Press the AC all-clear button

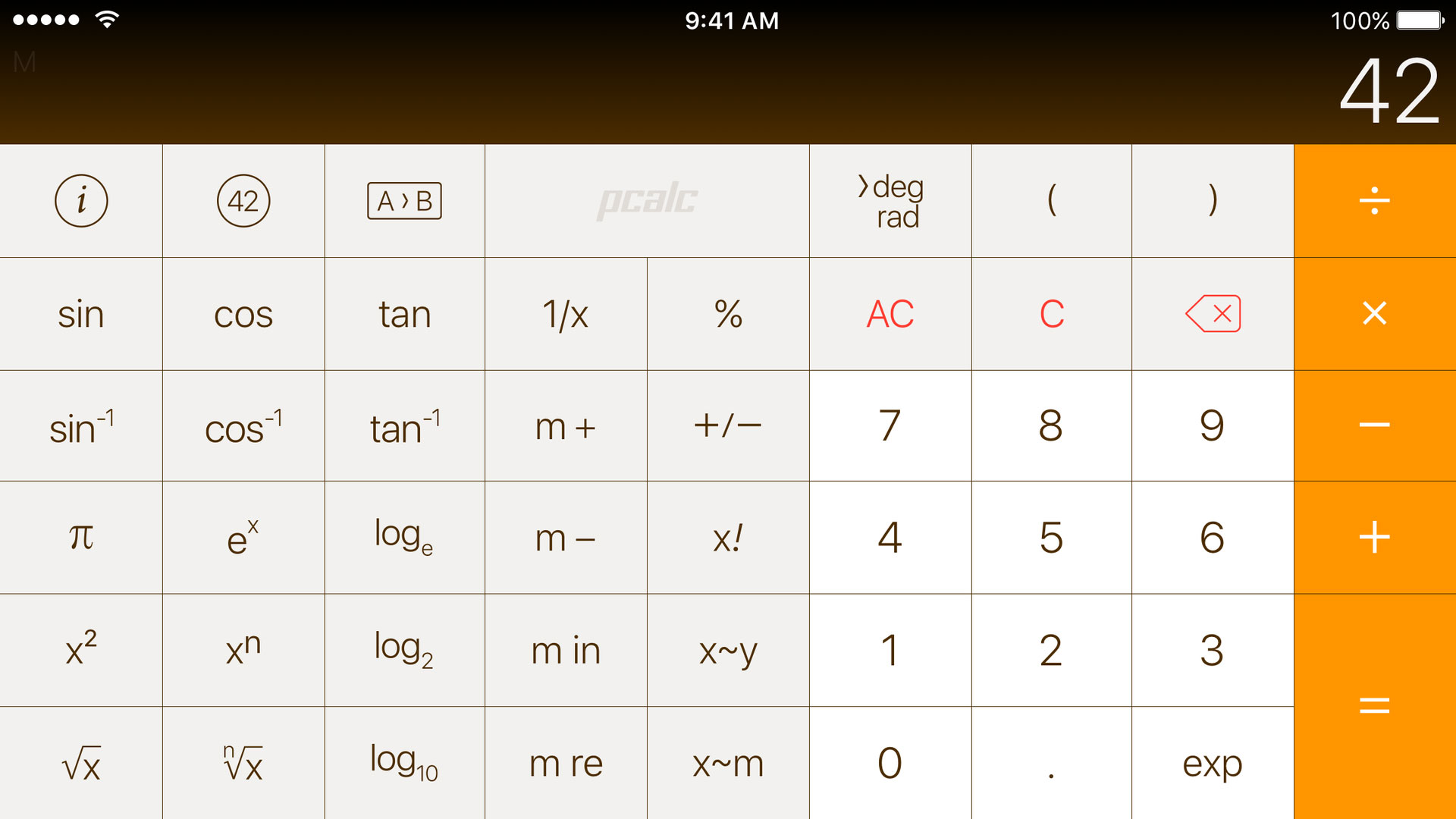[x=890, y=312]
